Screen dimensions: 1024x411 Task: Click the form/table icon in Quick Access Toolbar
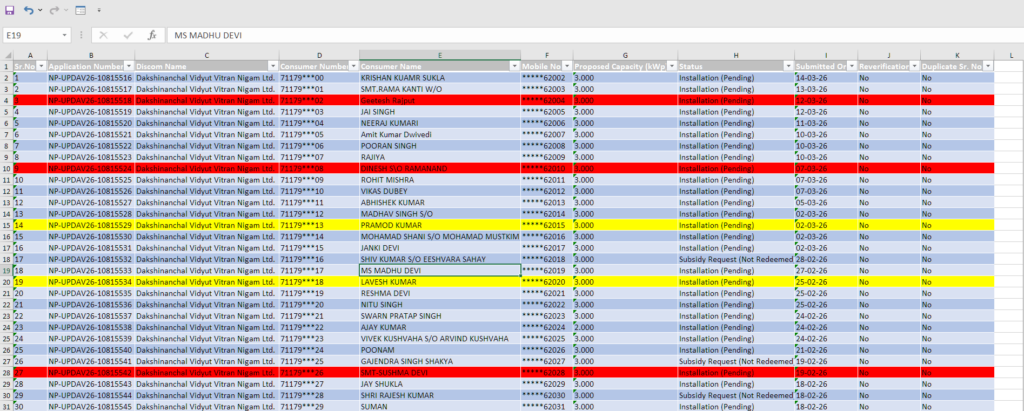tap(80, 10)
